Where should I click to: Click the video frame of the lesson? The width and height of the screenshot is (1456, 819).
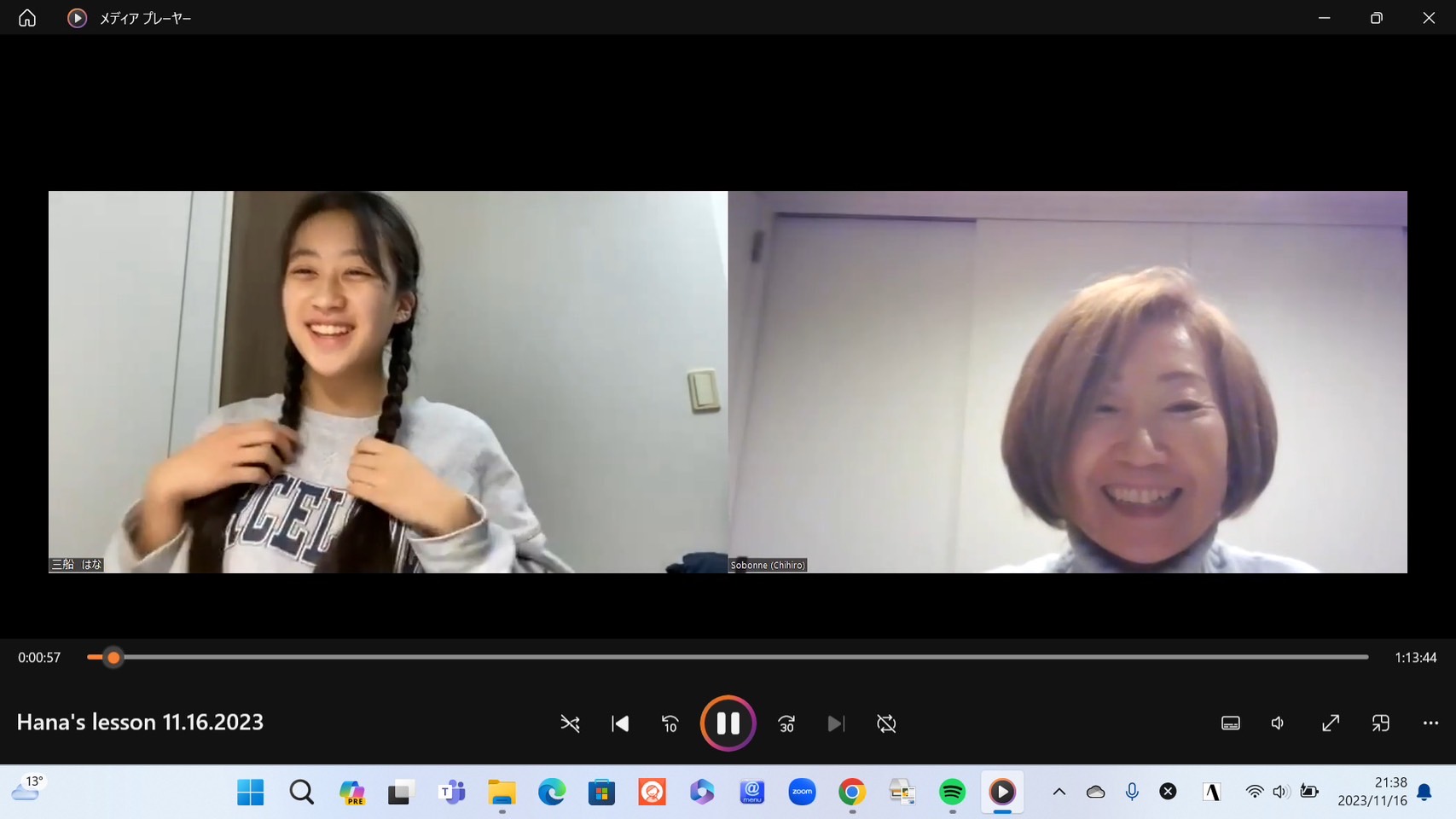pyautogui.click(x=728, y=381)
